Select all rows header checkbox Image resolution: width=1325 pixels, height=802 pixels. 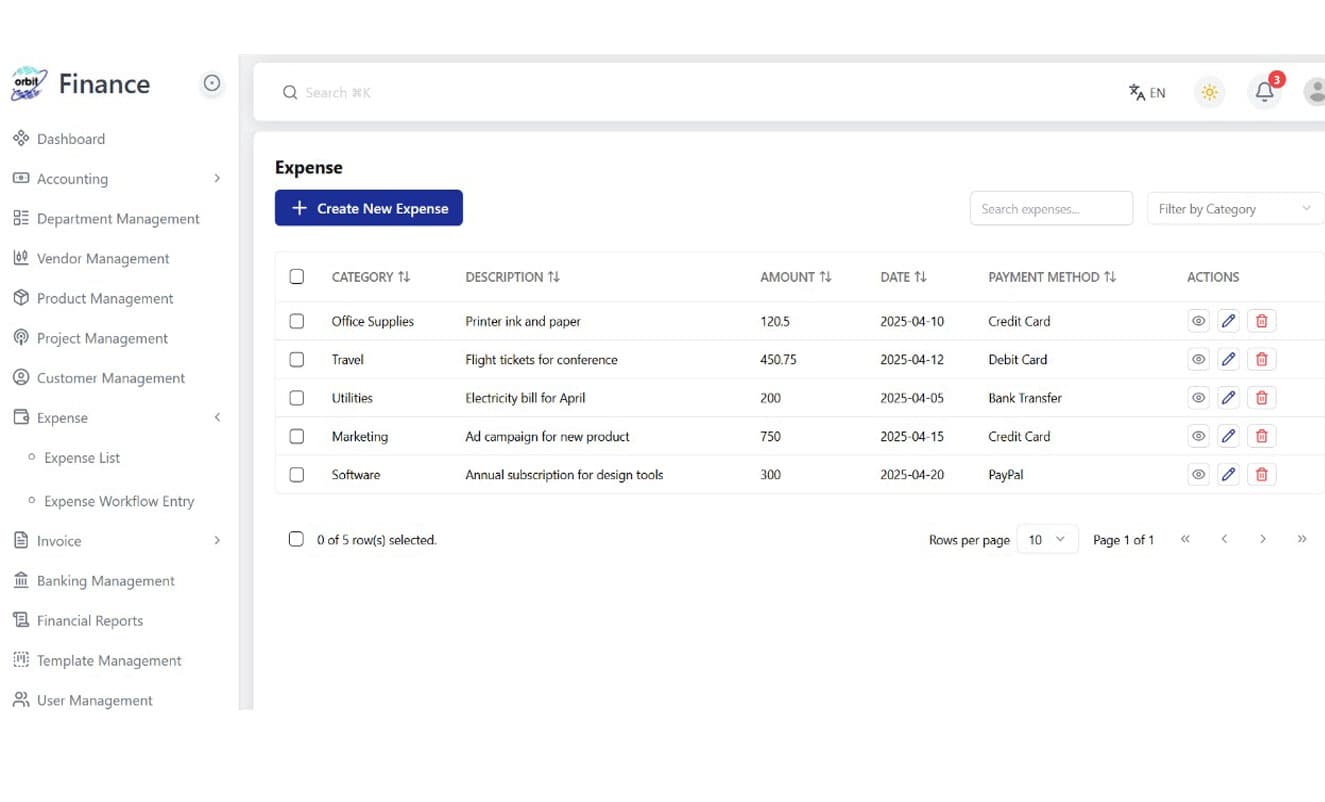tap(296, 277)
